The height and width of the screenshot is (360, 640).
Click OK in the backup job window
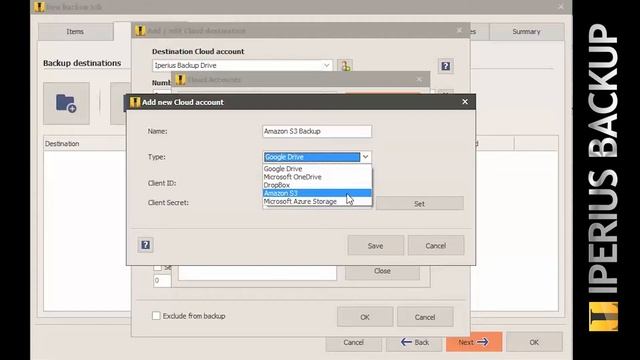(x=534, y=342)
